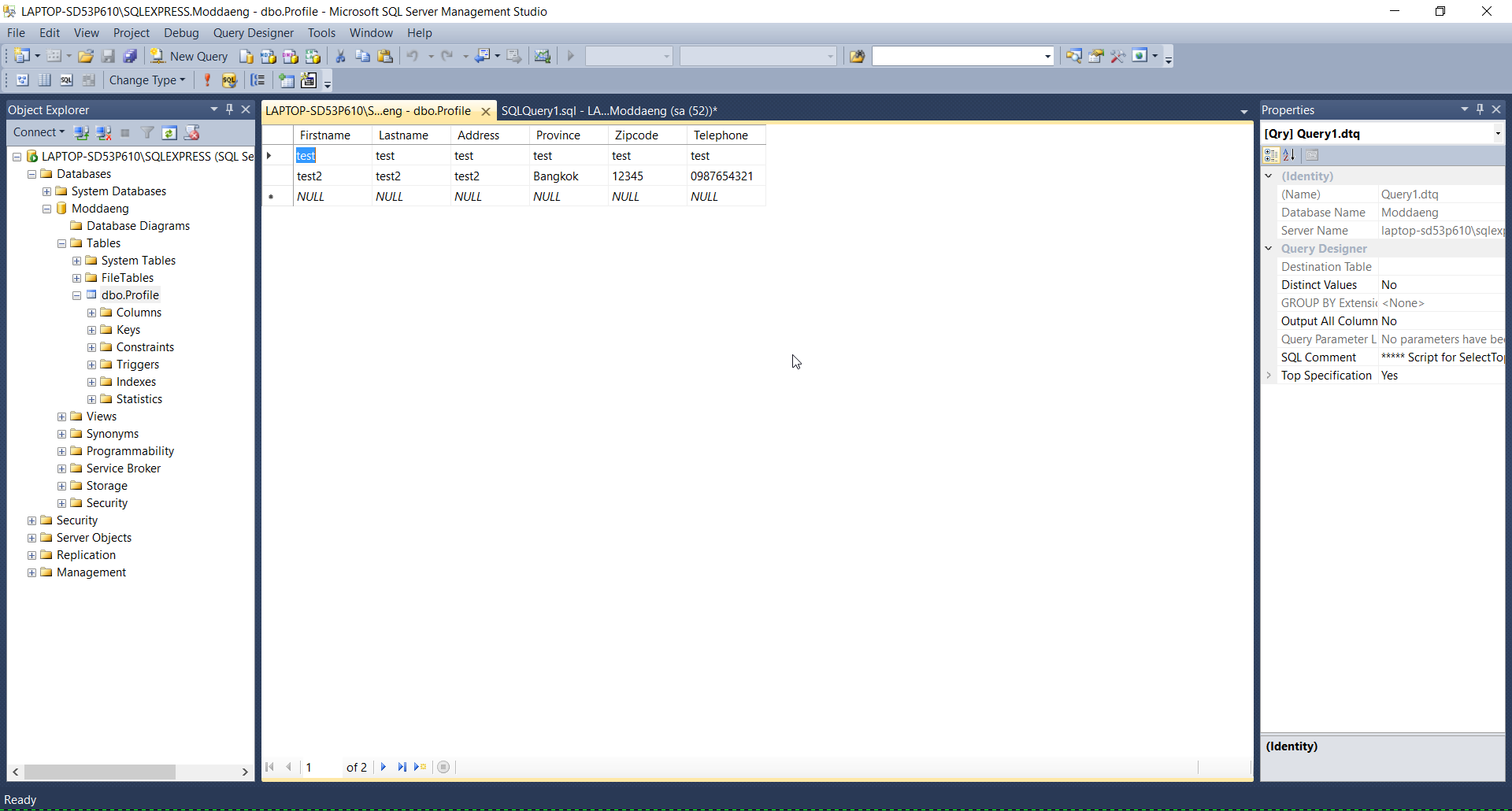Open the Change Type dropdown
Image resolution: width=1512 pixels, height=811 pixels.
point(147,80)
